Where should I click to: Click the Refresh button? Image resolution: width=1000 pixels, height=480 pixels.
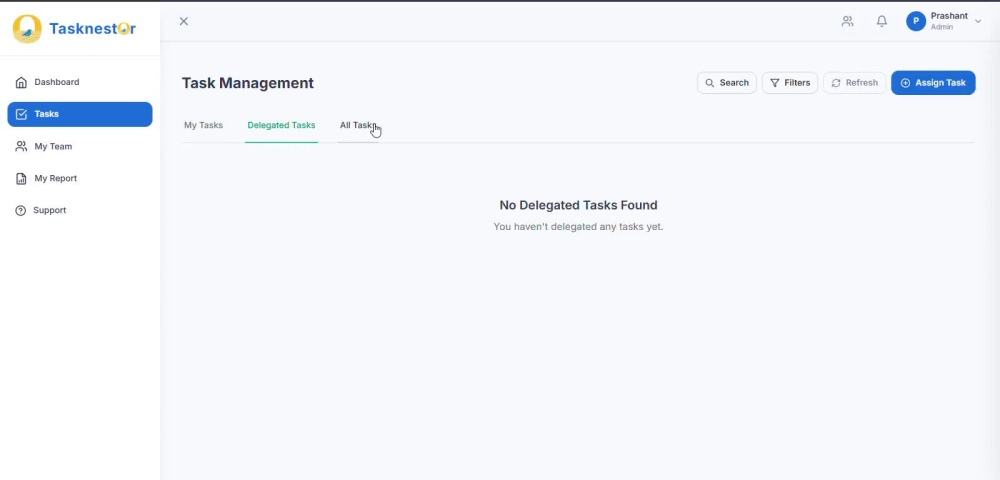click(x=855, y=83)
